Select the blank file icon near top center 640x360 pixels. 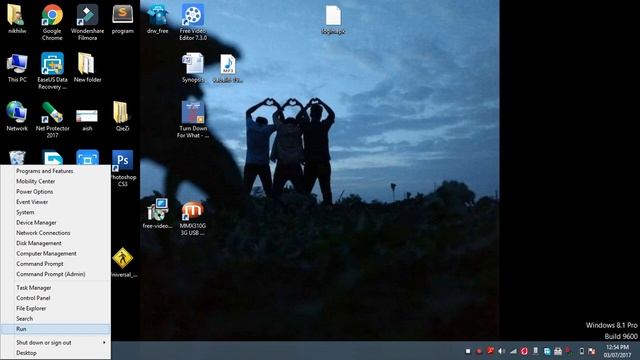coord(333,19)
